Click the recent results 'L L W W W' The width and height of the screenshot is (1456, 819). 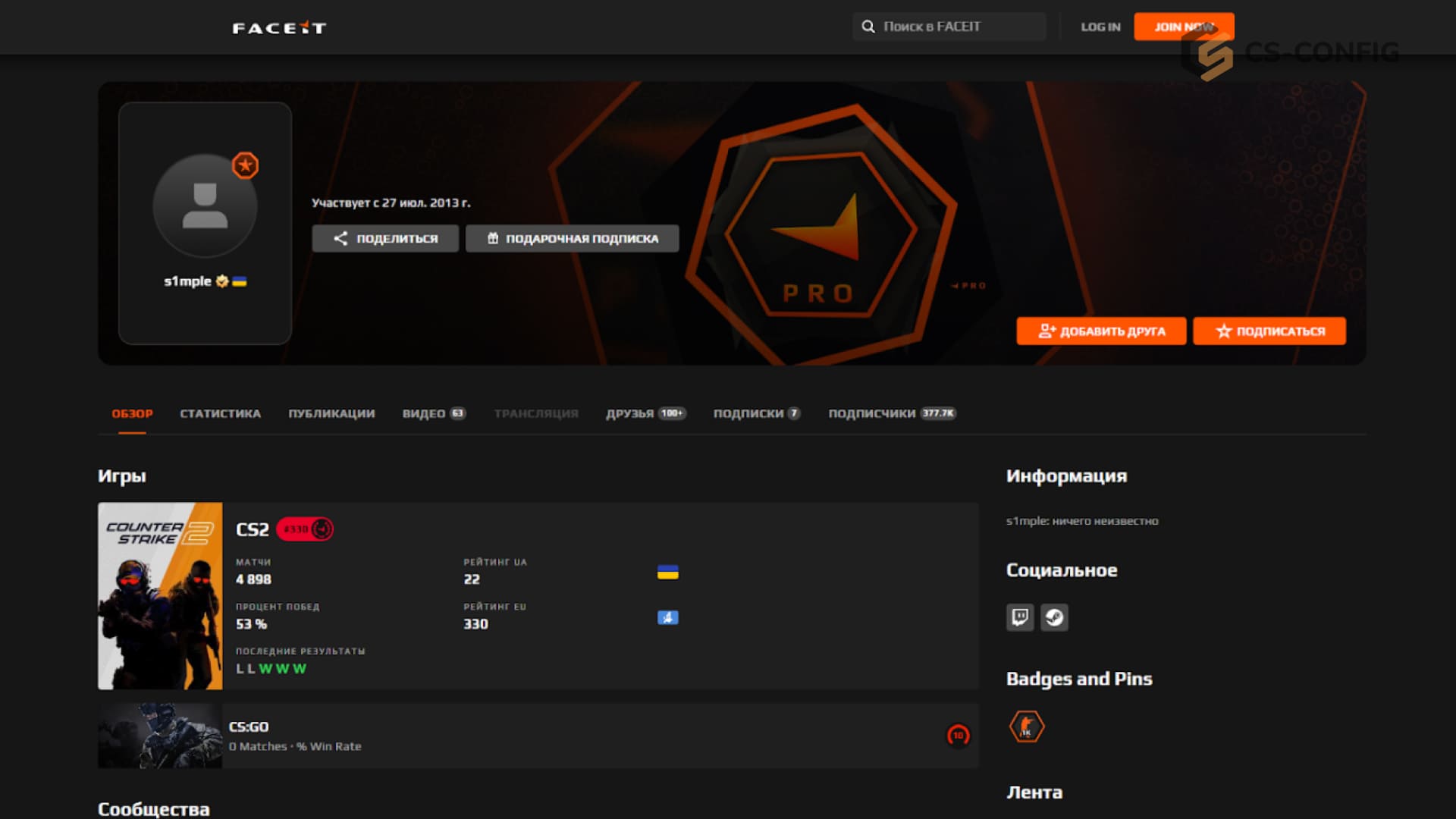point(271,669)
